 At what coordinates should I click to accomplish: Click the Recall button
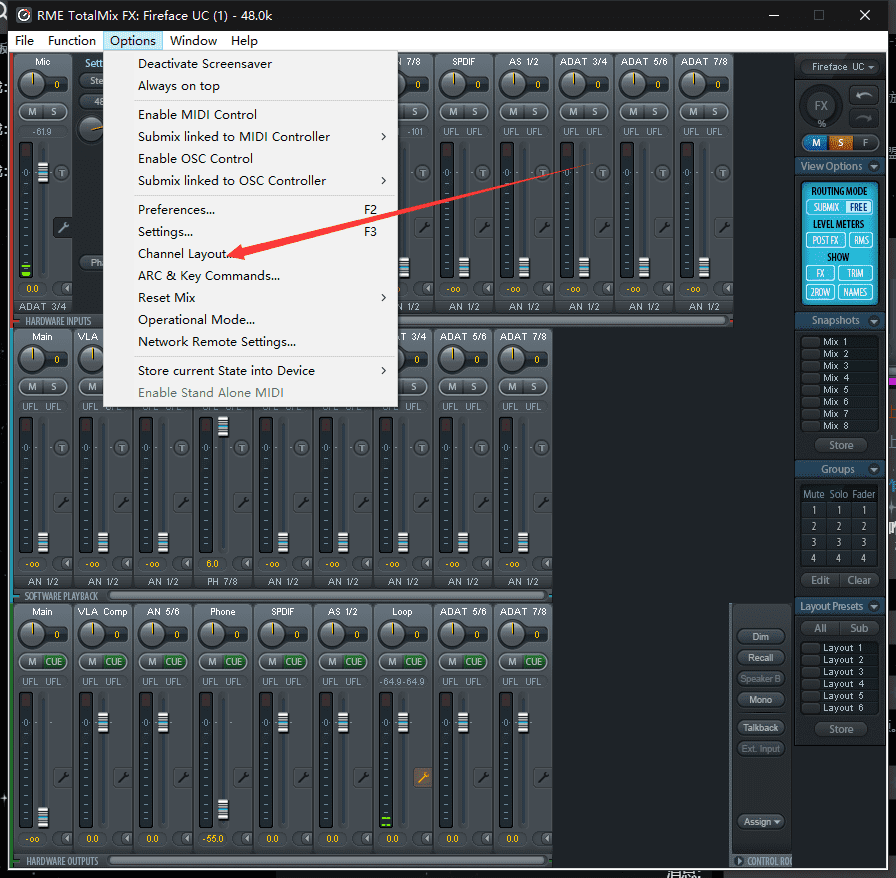pos(761,658)
